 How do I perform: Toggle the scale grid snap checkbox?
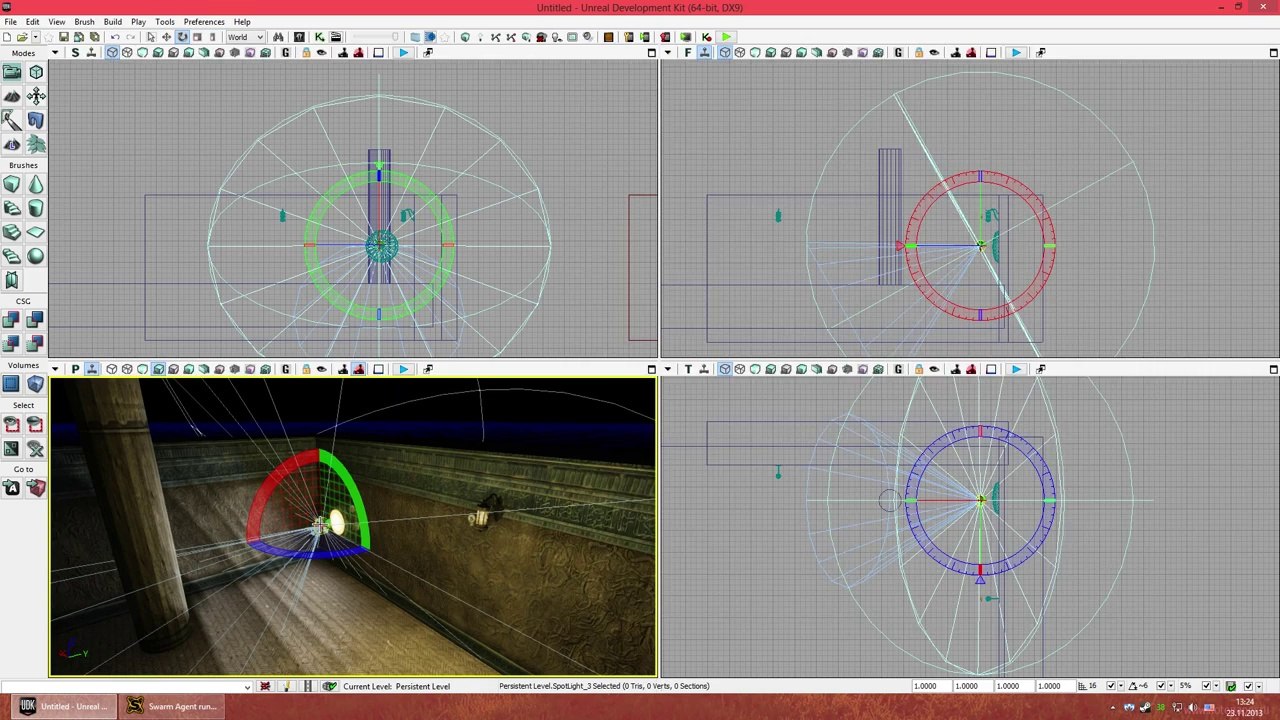pos(1206,686)
